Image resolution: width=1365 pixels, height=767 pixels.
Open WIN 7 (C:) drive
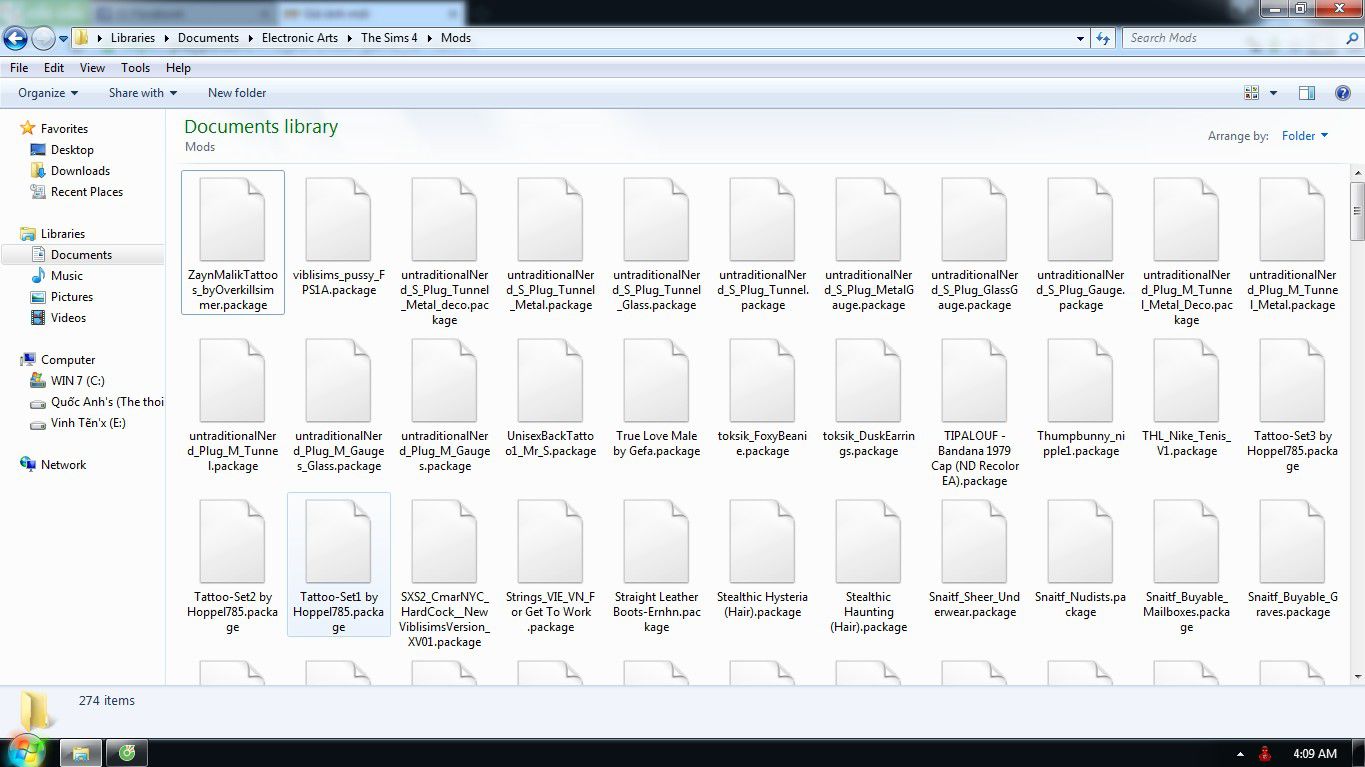click(x=77, y=381)
